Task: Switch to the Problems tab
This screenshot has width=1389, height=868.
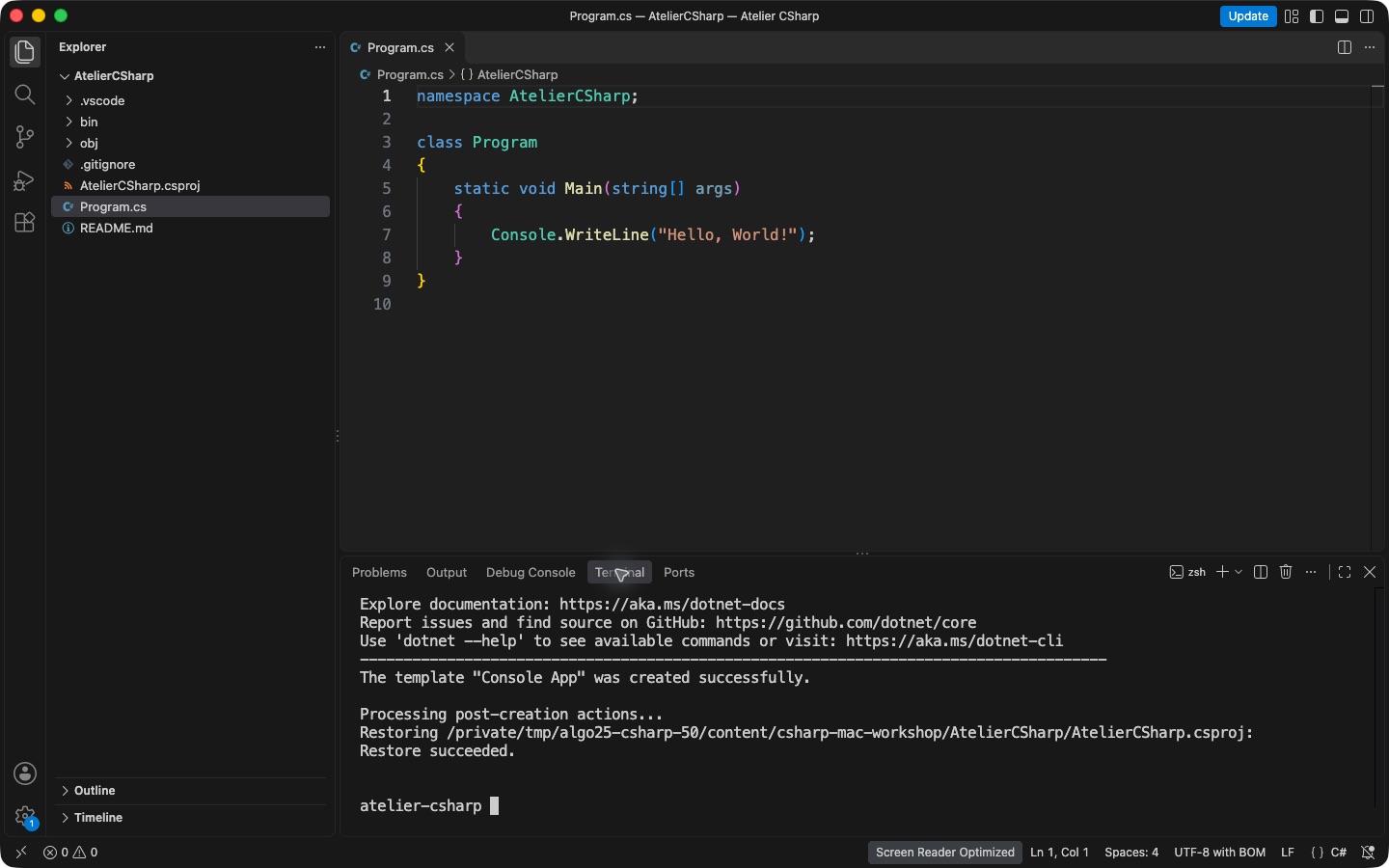Action: [379, 572]
